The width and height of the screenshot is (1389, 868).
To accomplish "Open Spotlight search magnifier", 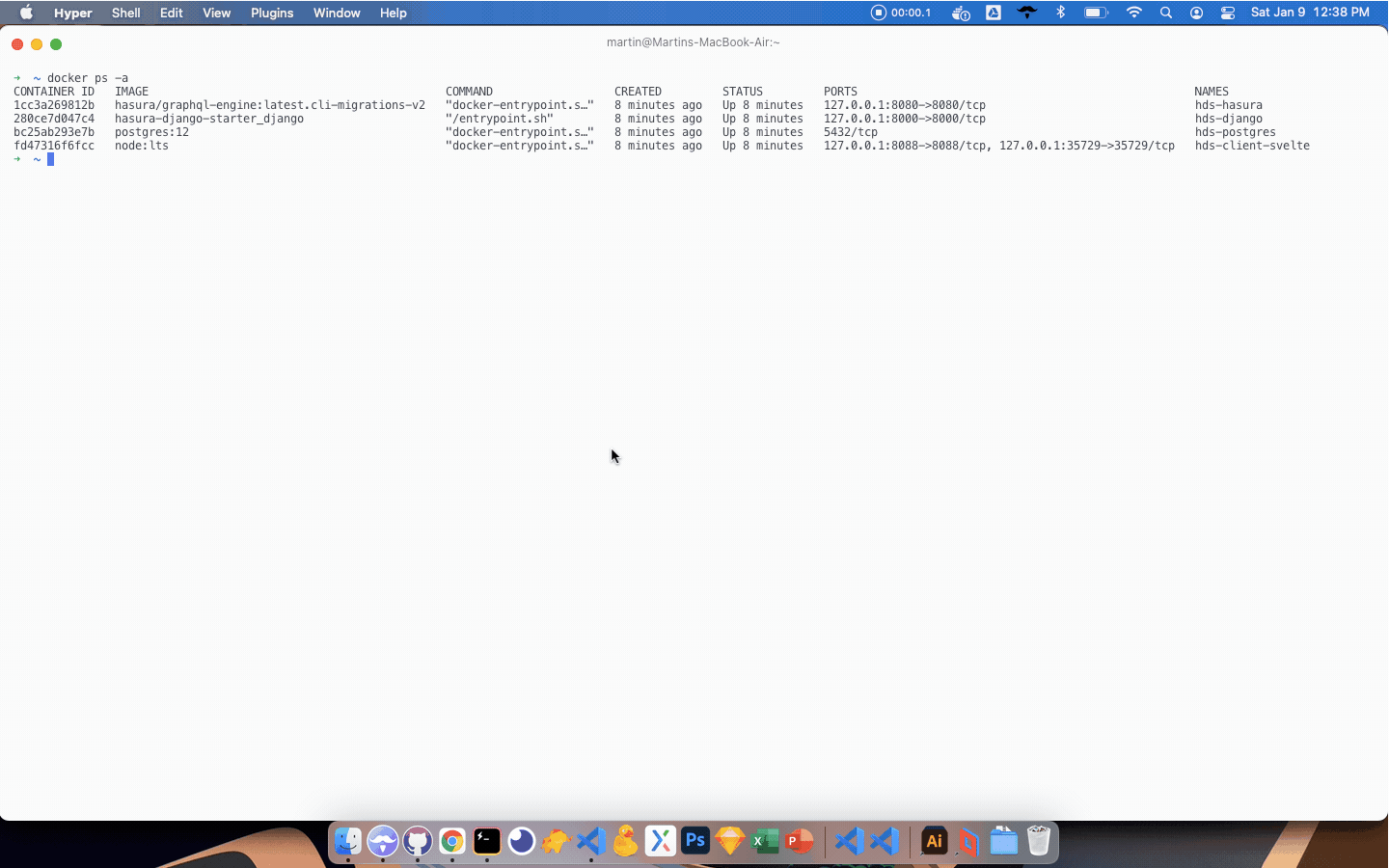I will tap(1166, 13).
